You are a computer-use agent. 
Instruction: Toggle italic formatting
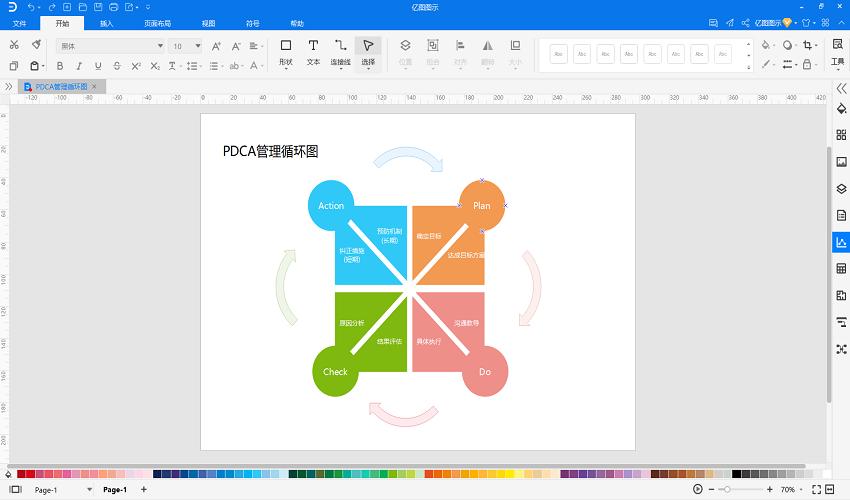[x=79, y=66]
